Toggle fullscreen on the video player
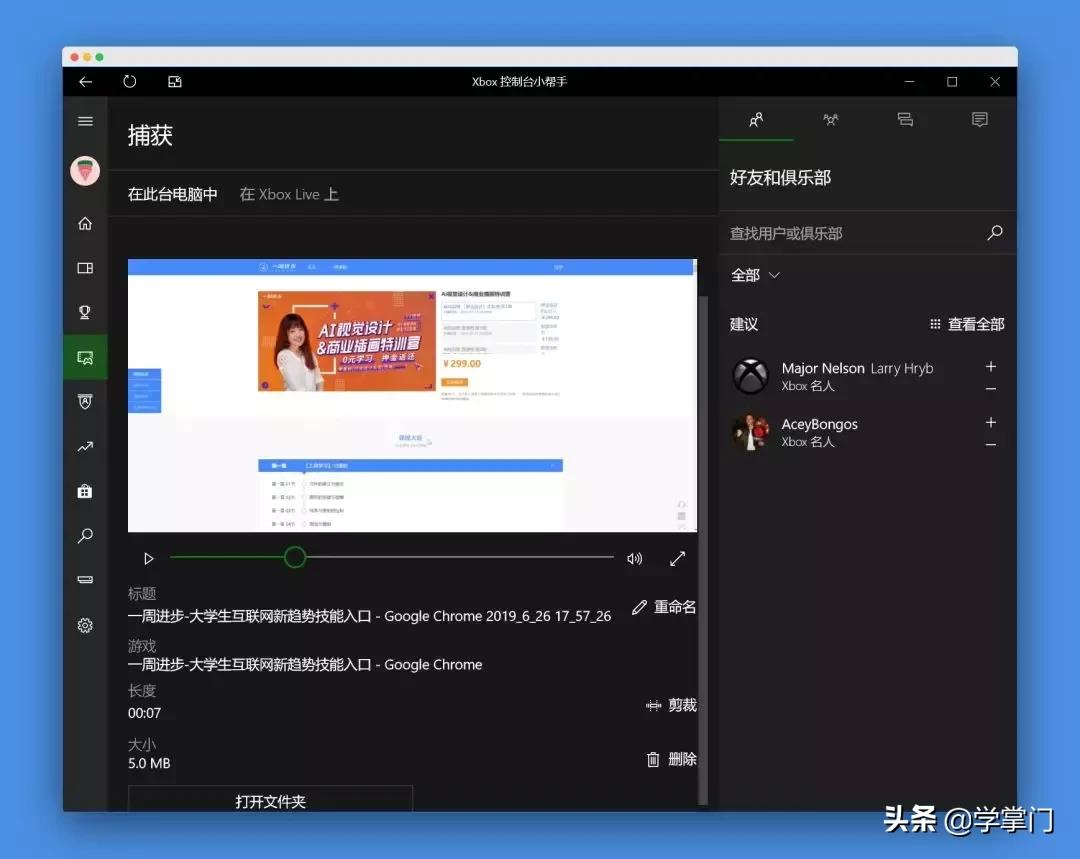The width and height of the screenshot is (1080, 859). pyautogui.click(x=678, y=558)
